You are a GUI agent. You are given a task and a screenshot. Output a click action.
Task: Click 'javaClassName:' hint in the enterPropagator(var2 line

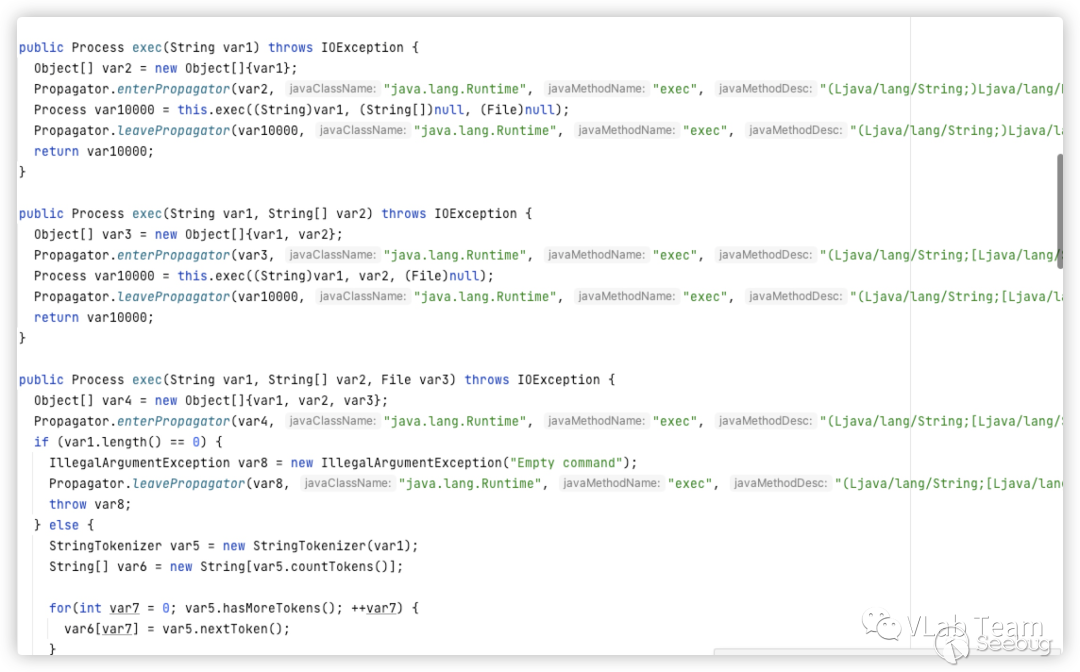point(332,89)
